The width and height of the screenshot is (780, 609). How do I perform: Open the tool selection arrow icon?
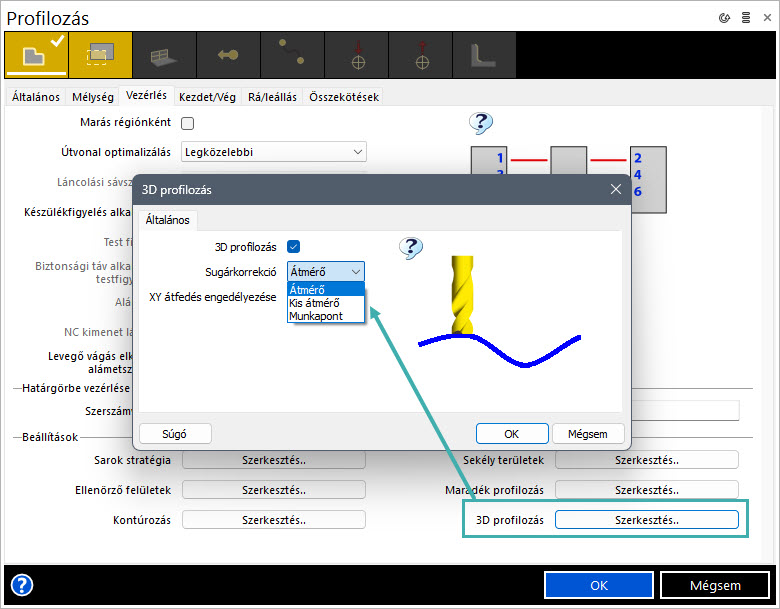(228, 55)
